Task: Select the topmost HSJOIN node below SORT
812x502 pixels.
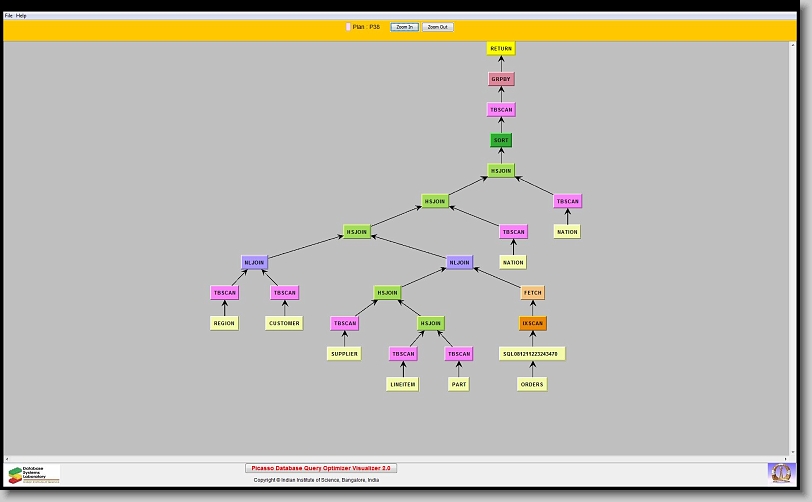Action: click(501, 171)
